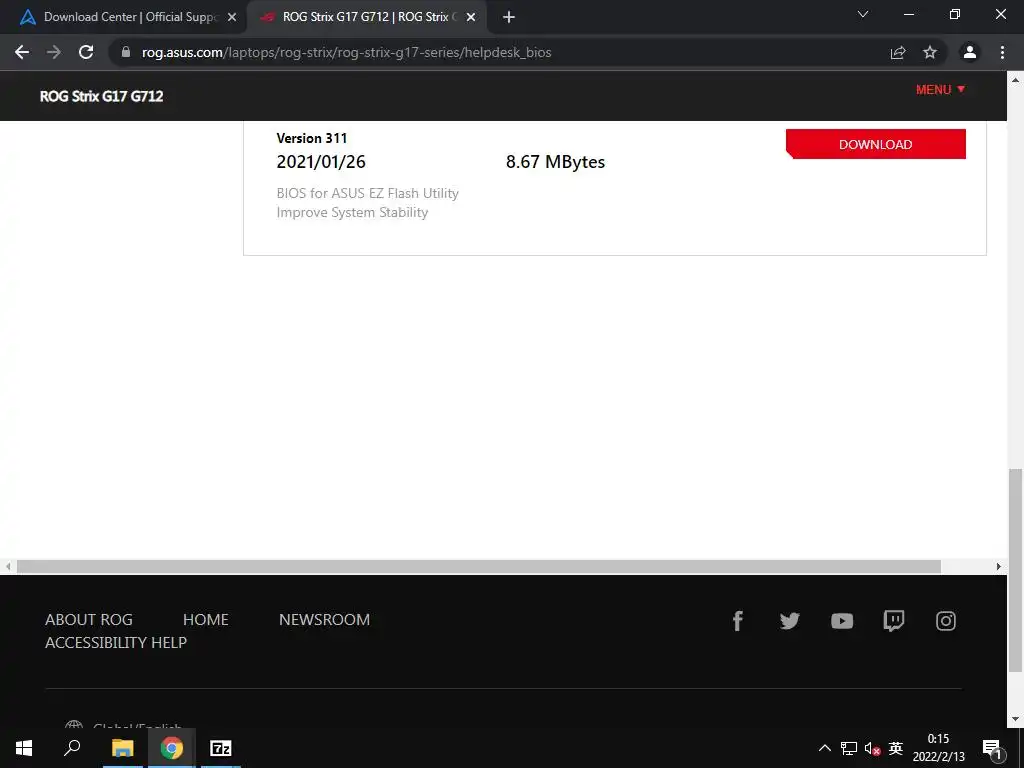Open the ABOUT ROG link
1024x768 pixels.
tap(89, 619)
